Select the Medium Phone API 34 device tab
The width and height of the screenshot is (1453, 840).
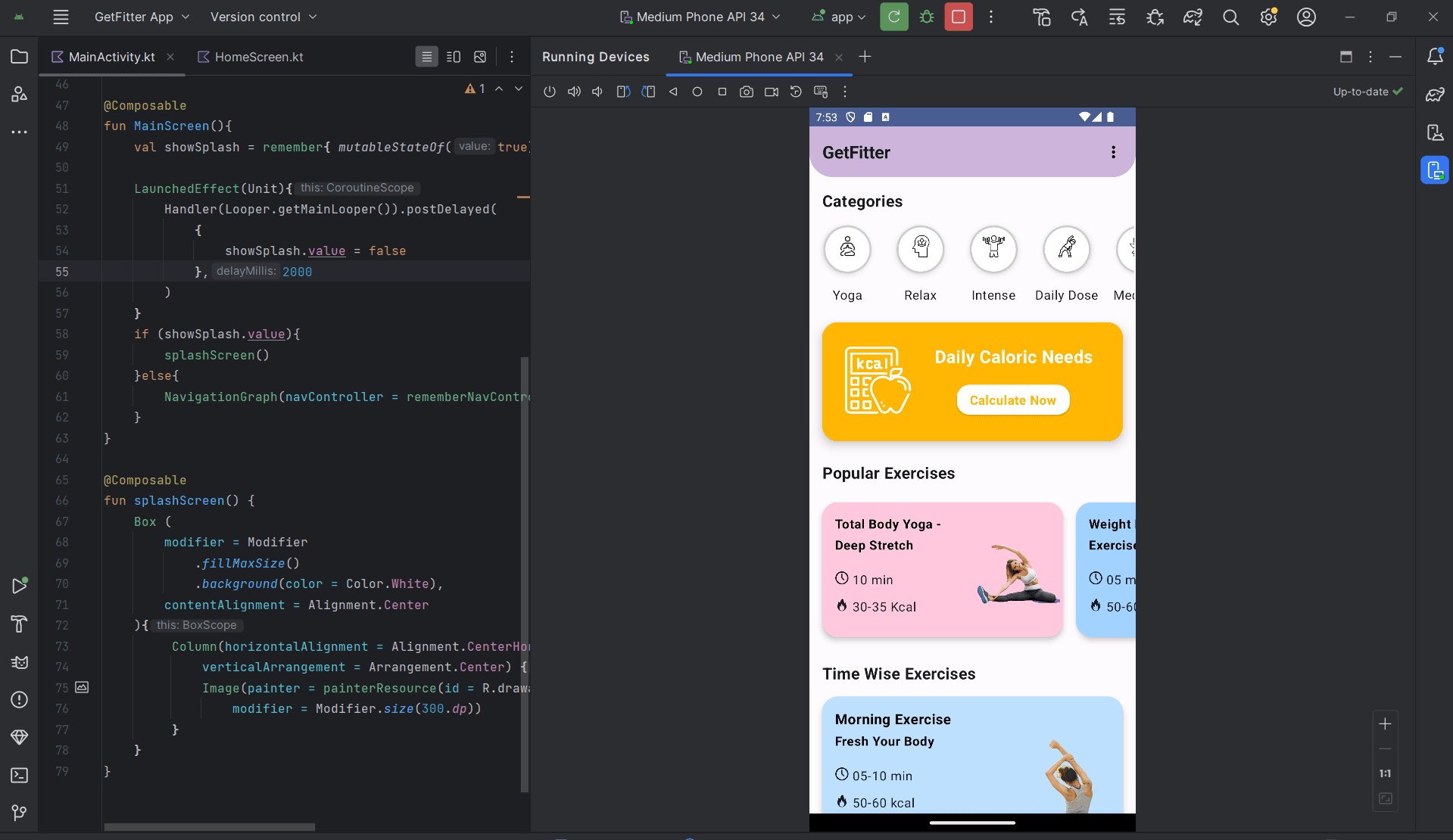point(759,57)
